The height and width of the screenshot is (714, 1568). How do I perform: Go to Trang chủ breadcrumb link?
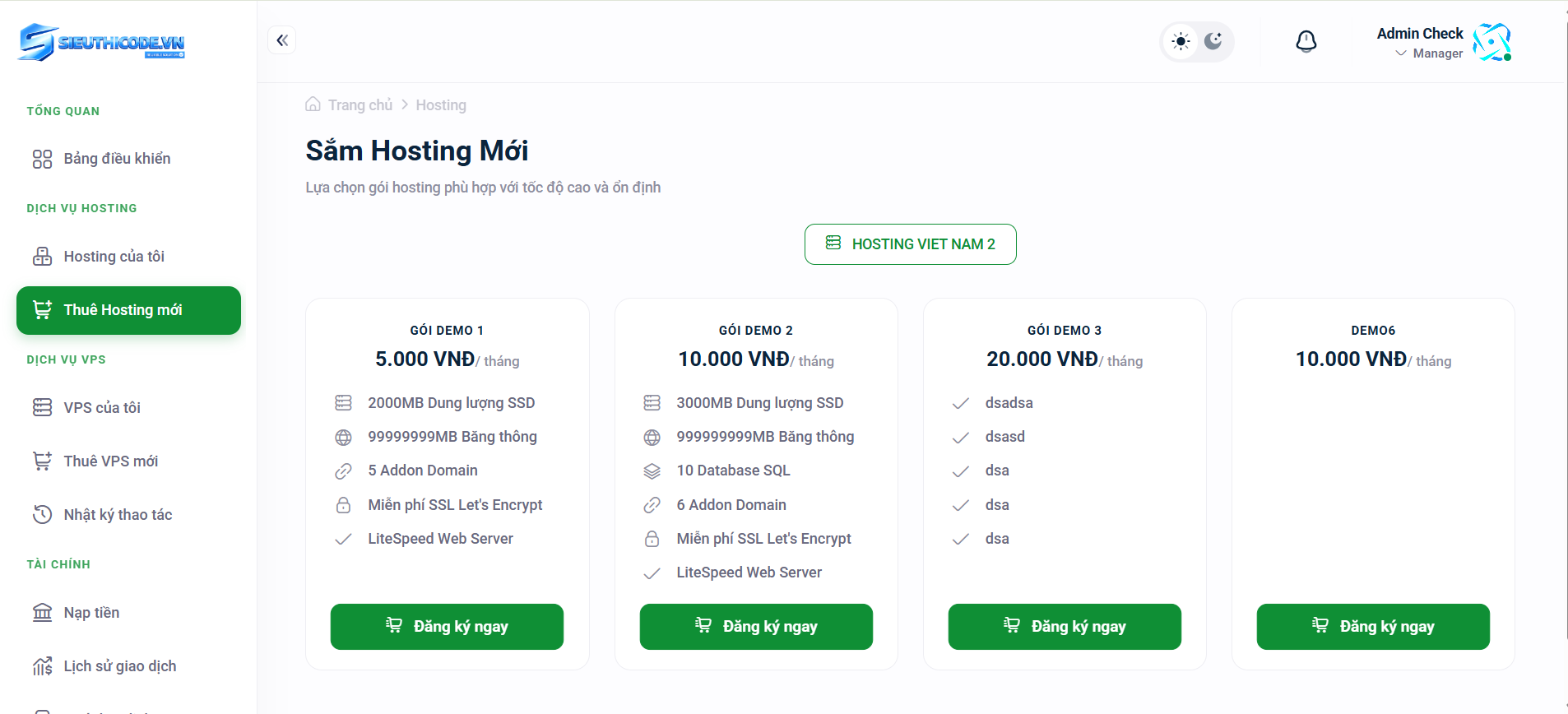coord(360,105)
